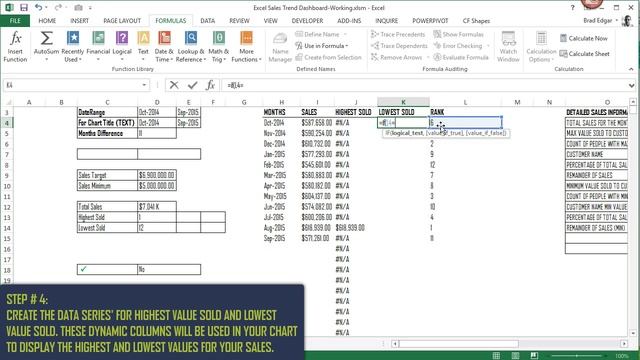Click Evaluate Formula
Image resolution: width=640 pixels, height=360 pixels.
461,57
